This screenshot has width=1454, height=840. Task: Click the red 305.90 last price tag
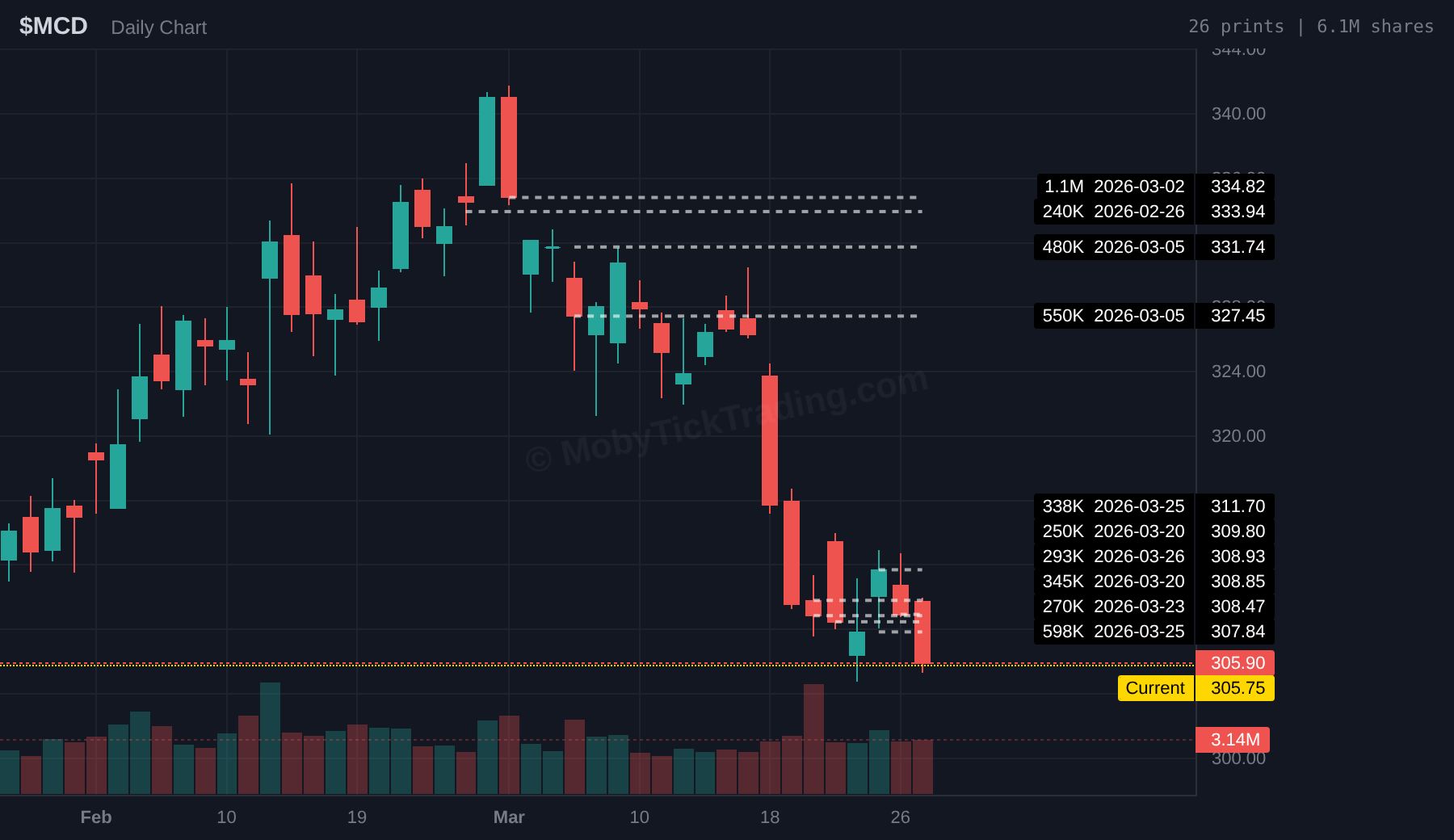[x=1236, y=663]
